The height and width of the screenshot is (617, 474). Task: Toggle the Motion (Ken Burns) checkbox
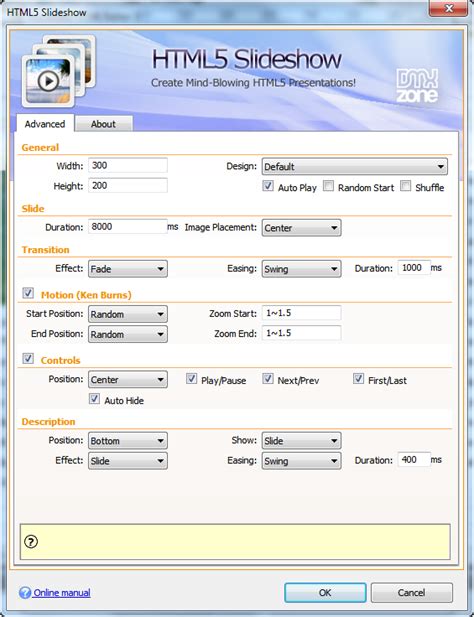click(x=28, y=293)
